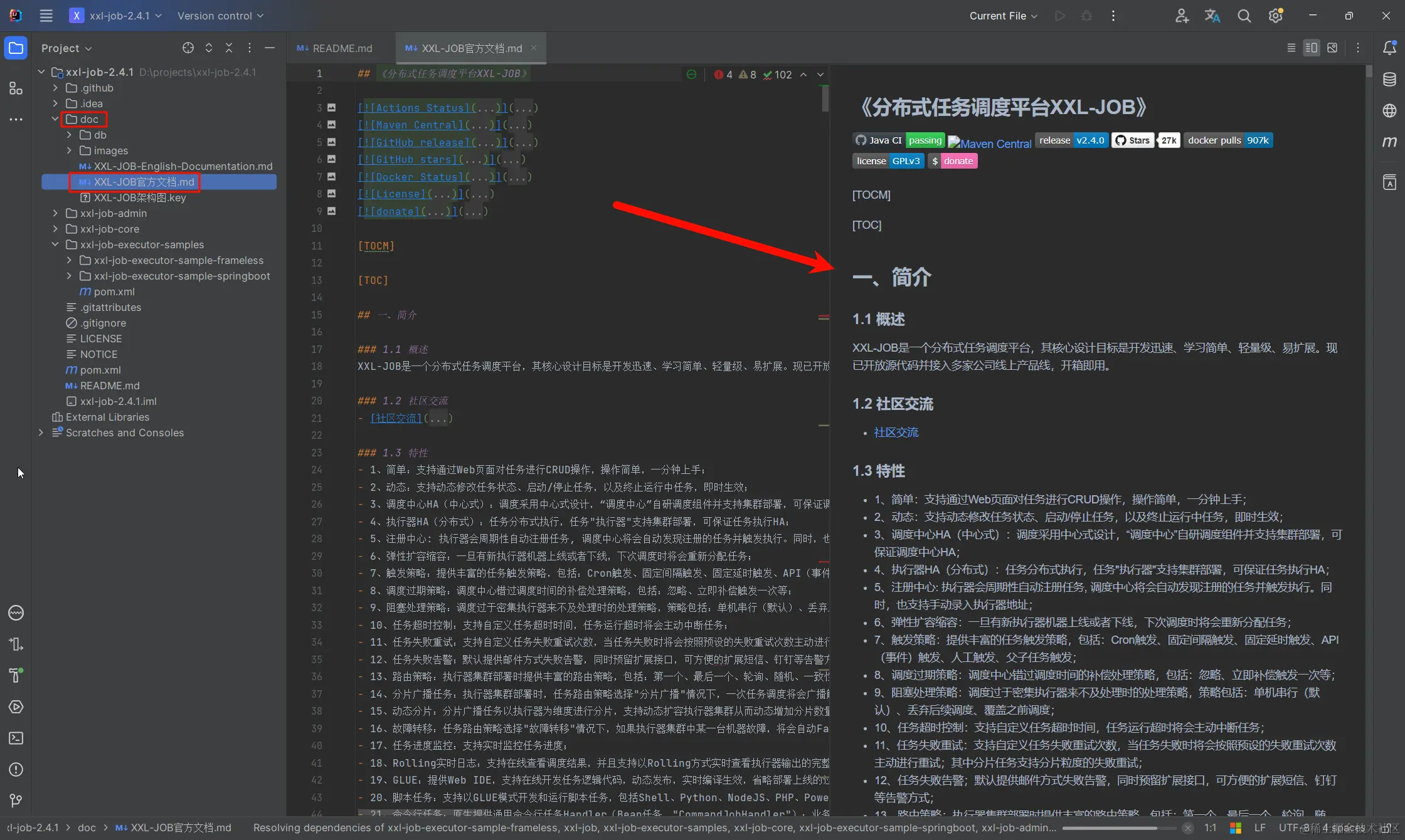Open the Structure tool window
1405x840 pixels.
pos(16,88)
